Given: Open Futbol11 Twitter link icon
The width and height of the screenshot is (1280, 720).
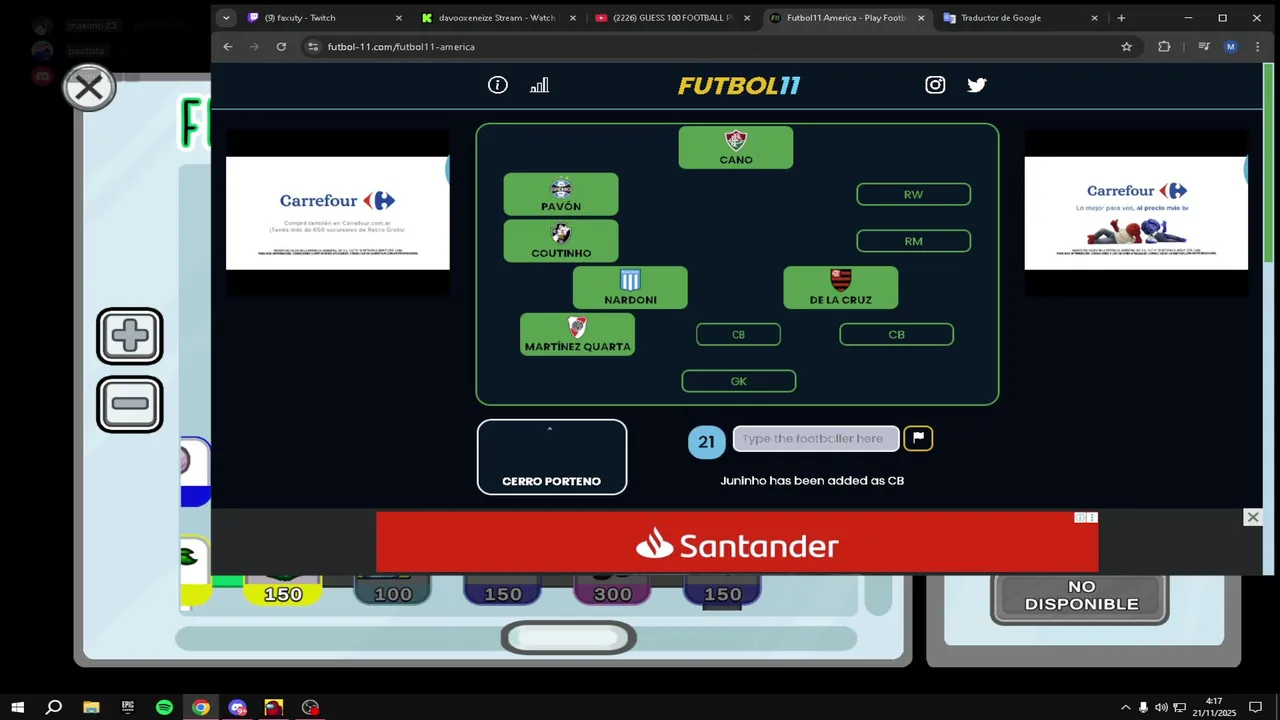Looking at the screenshot, I should (x=977, y=85).
